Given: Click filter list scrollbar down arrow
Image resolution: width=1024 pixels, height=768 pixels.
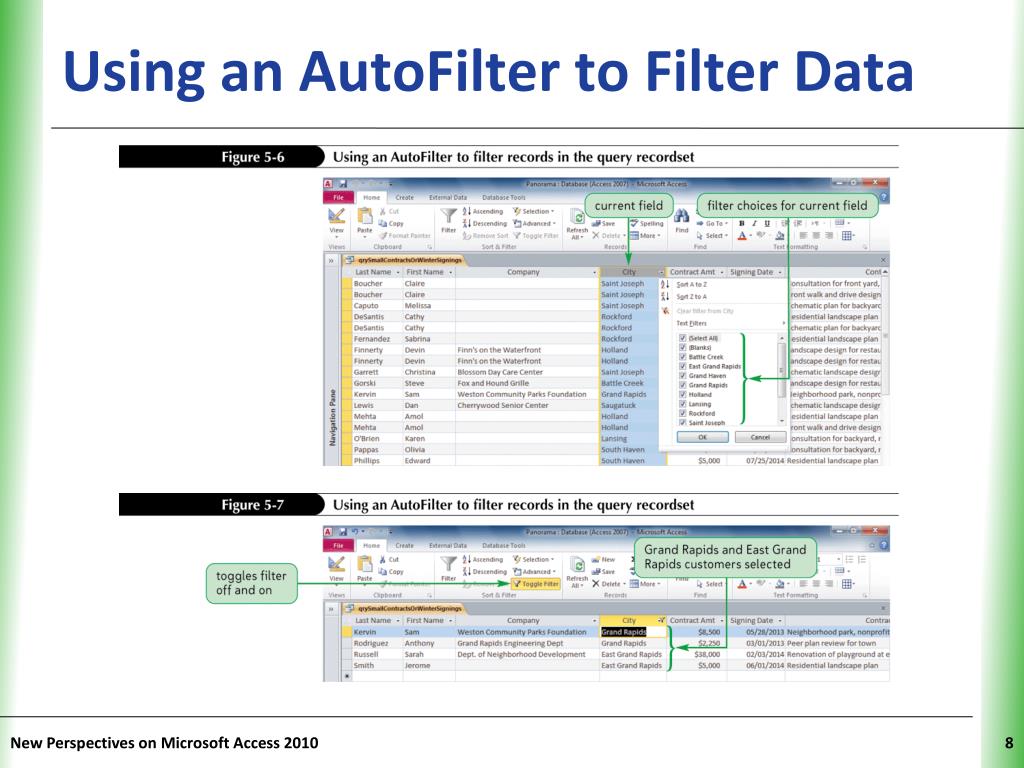Looking at the screenshot, I should point(781,422).
